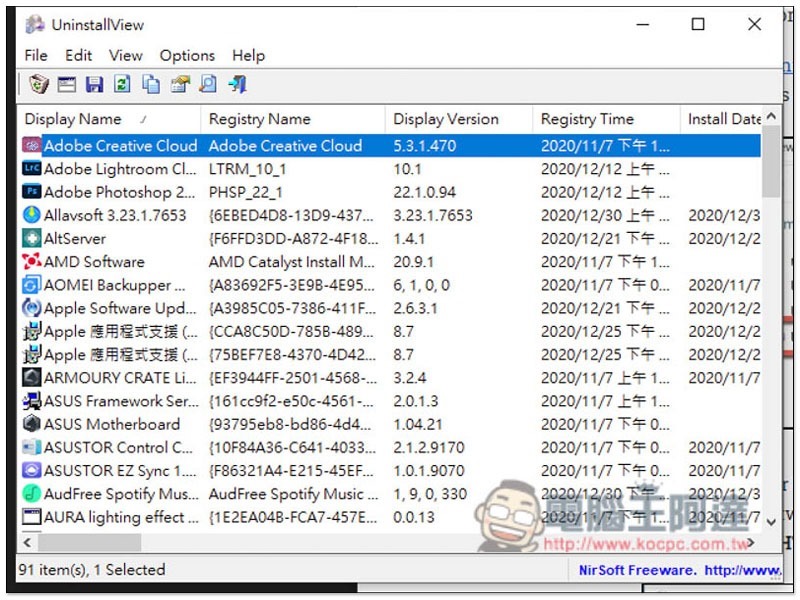This screenshot has width=800, height=600.
Task: Select the Adobe Lightroom Cl... display name
Action: point(120,169)
